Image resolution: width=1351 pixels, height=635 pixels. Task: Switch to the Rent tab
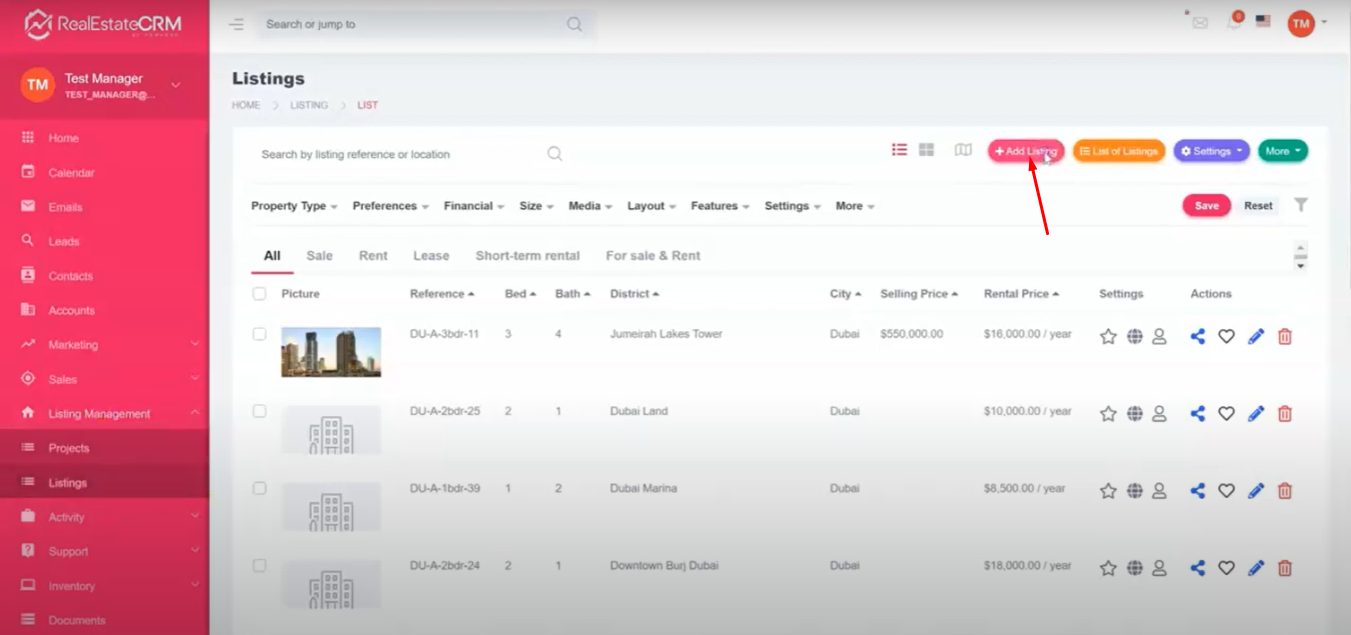[x=373, y=256]
